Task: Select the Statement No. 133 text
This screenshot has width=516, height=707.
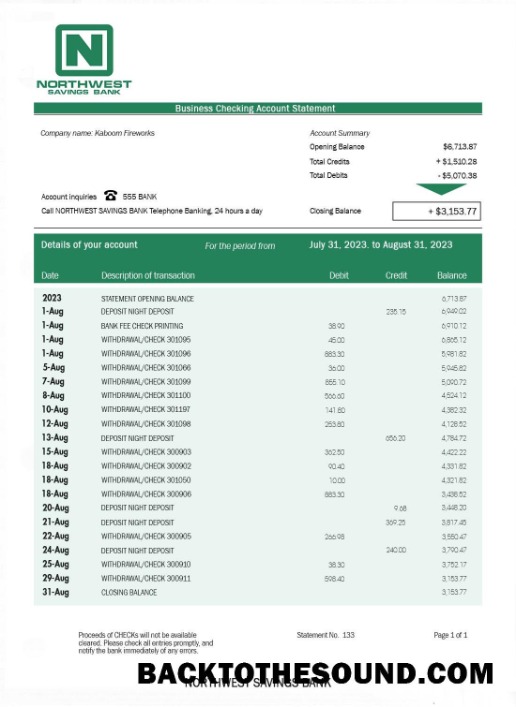Action: [326, 635]
